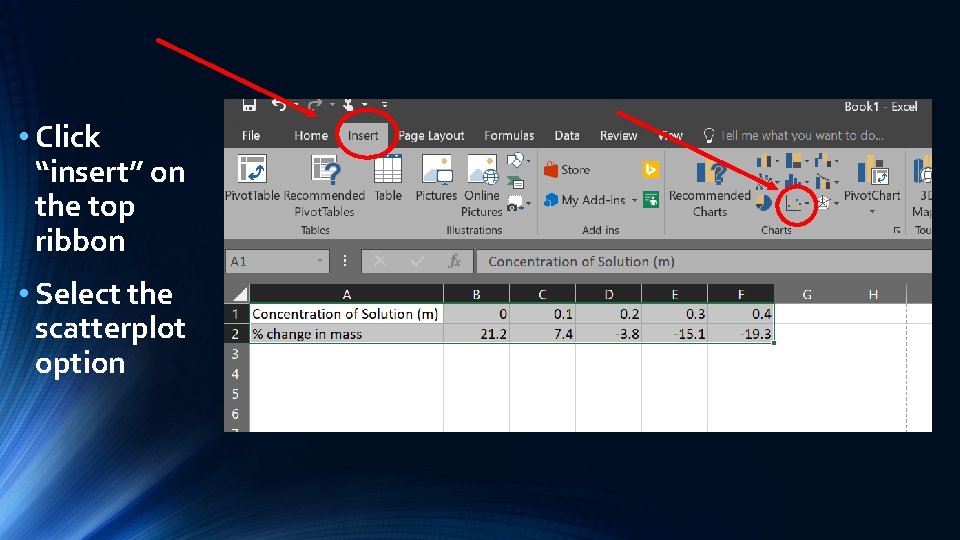Screen dimensions: 960x540
Task: Click the Select All corner triangle
Action: pos(239,294)
